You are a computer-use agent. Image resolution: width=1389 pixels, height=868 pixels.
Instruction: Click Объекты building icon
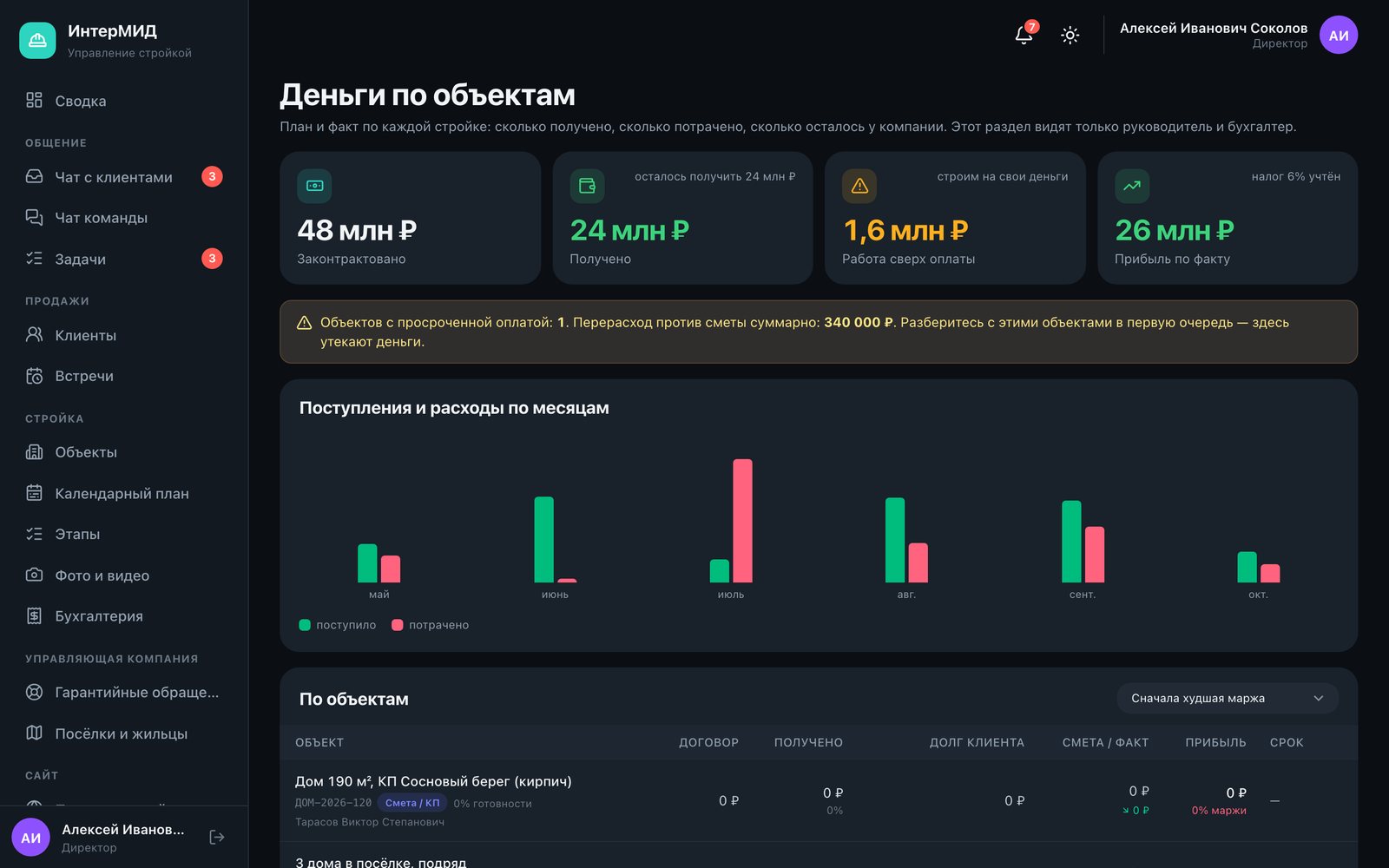(x=34, y=451)
